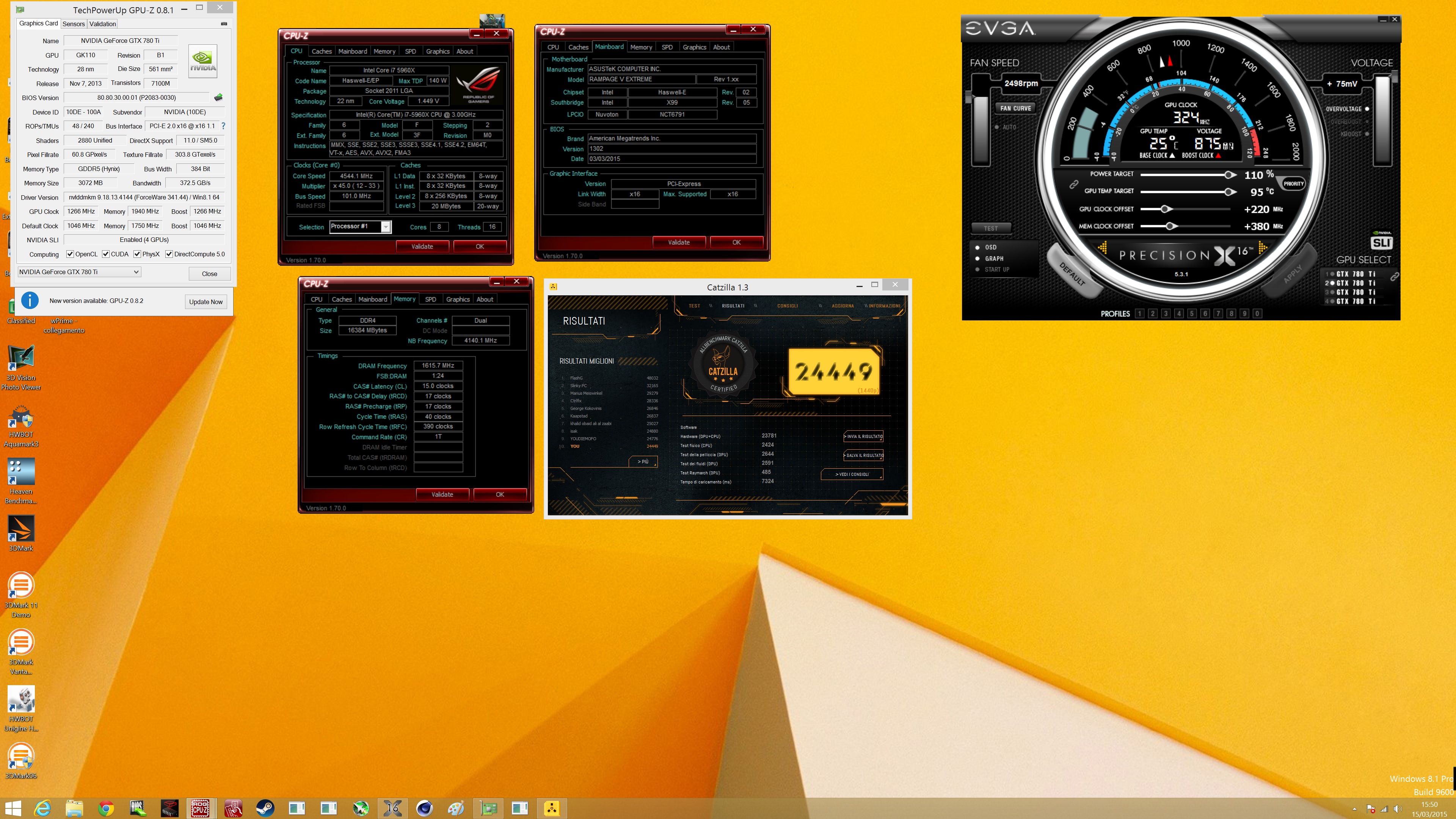This screenshot has height=819, width=1456.
Task: Toggle the PhysX checkbox in GPU-Z
Action: point(137,254)
